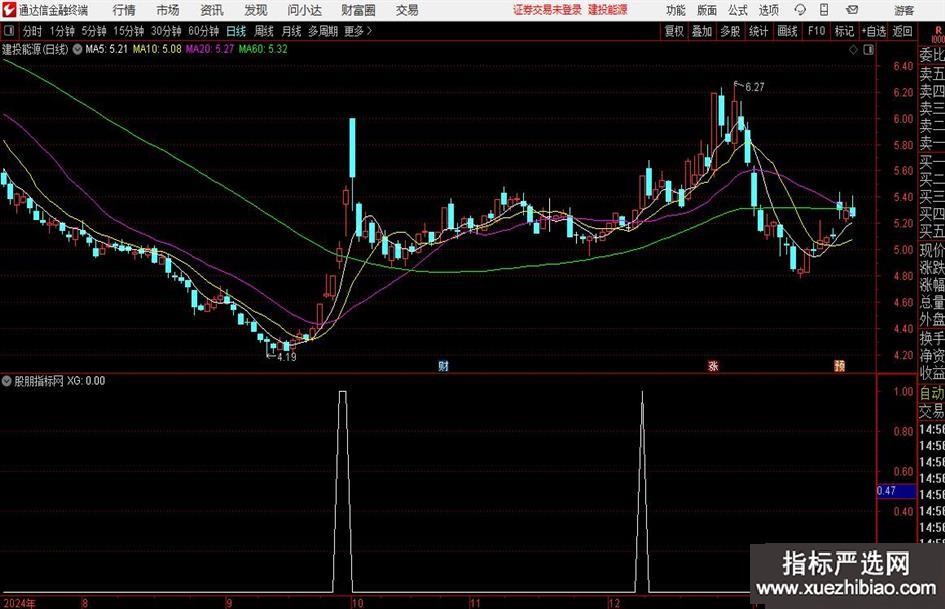Screen dimensions: 945x609
Task: Click the 游客 guest account label
Action: coord(903,10)
